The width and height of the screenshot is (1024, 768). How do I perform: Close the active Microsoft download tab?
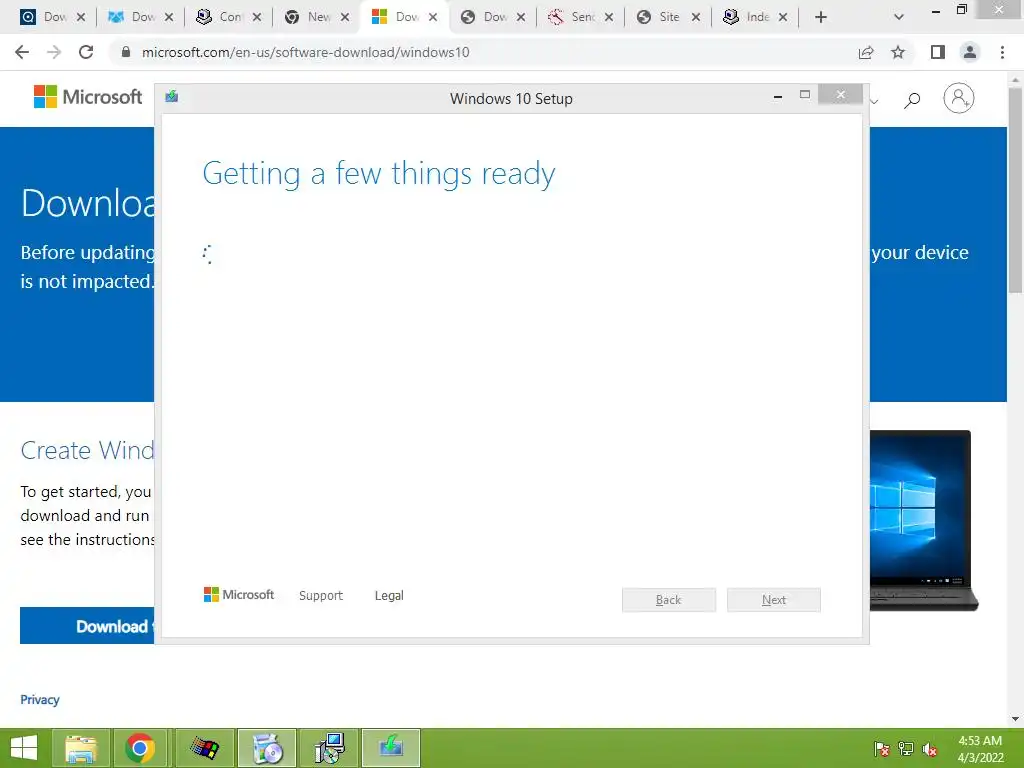433,17
